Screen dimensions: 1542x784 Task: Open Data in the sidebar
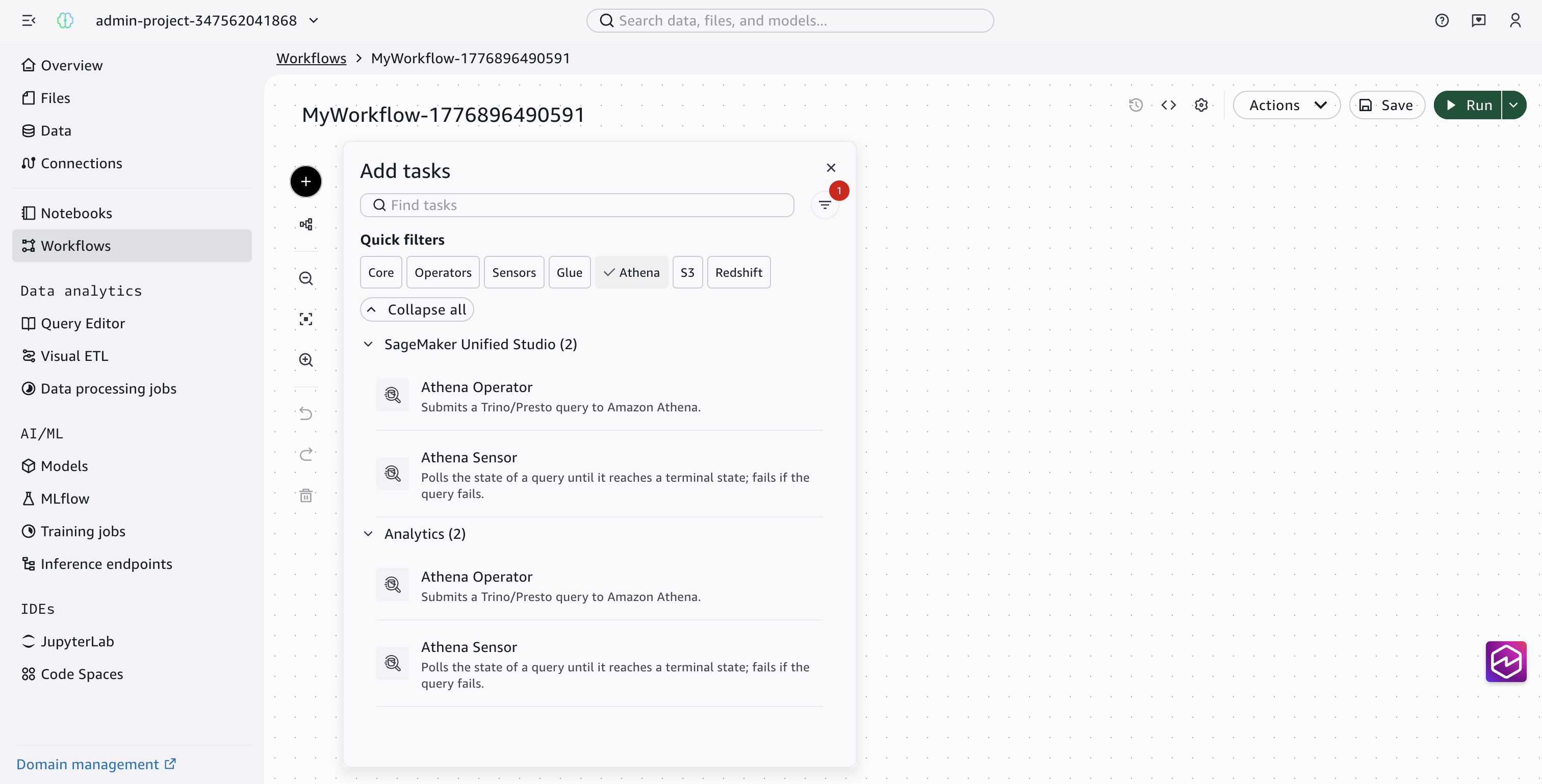click(132, 130)
